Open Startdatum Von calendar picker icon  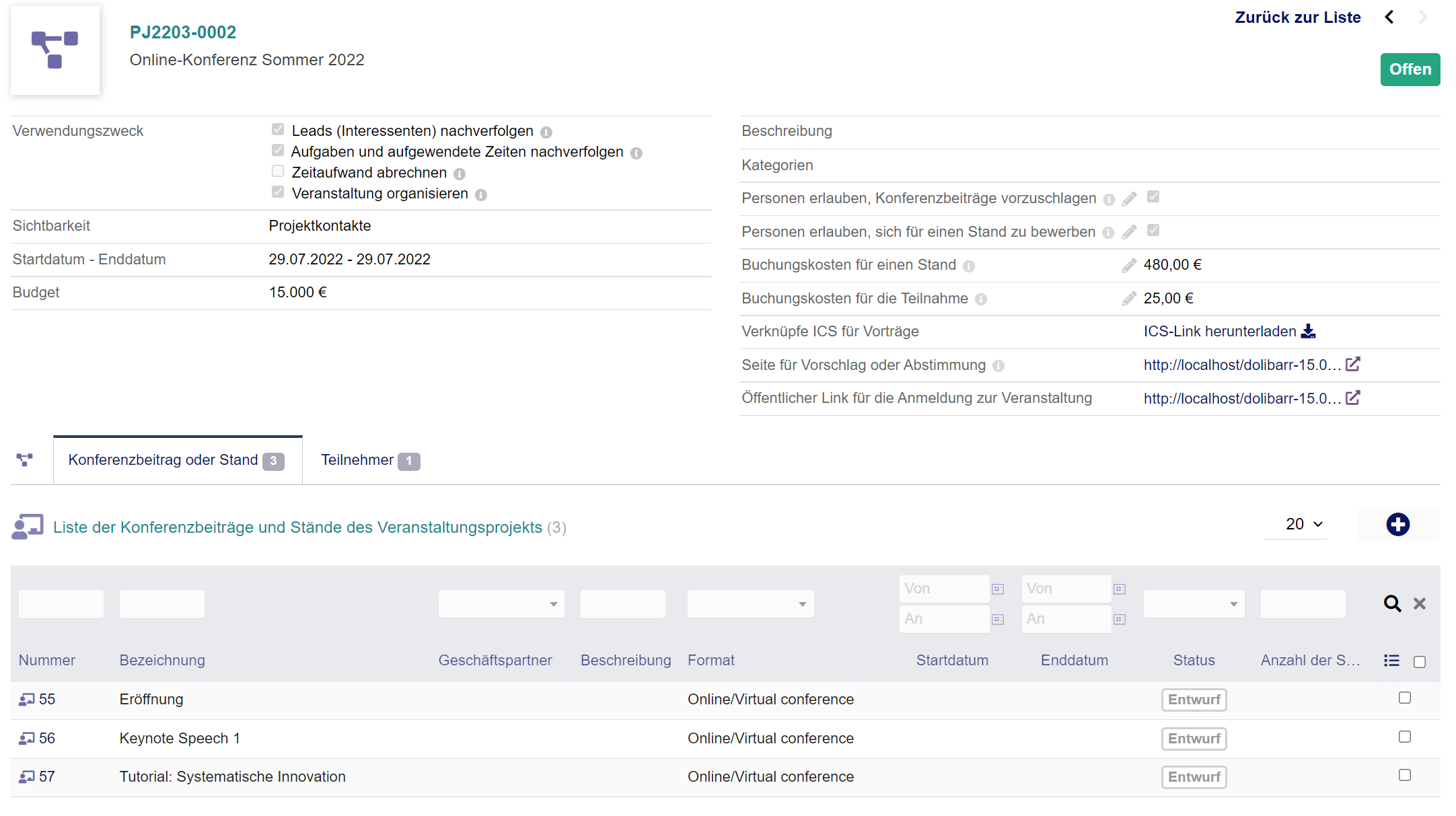(998, 589)
